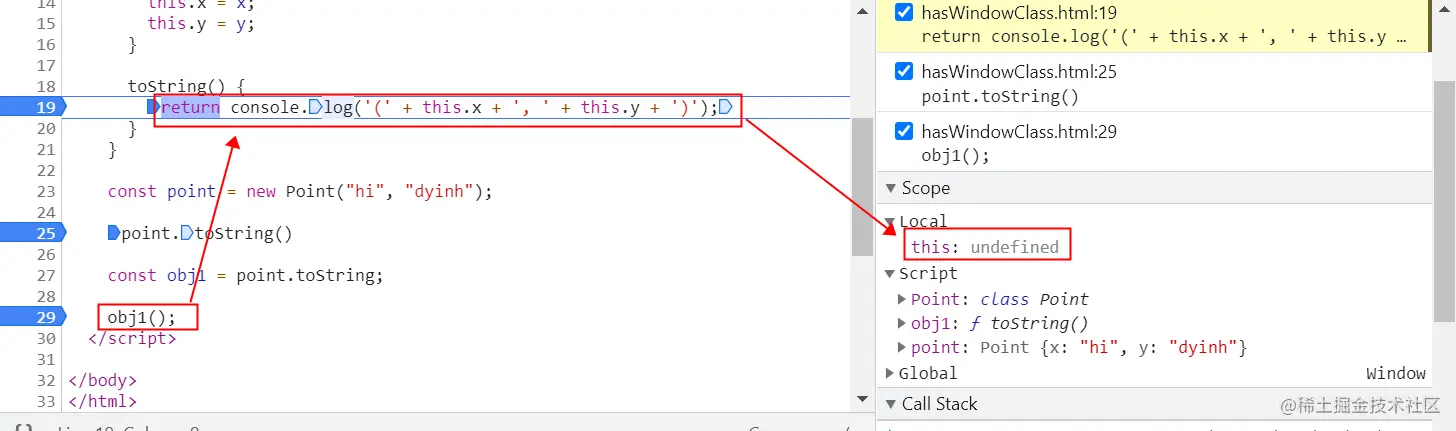Click inline breakpoint marker at end of line 19
The width and height of the screenshot is (1456, 431).
tap(726, 108)
